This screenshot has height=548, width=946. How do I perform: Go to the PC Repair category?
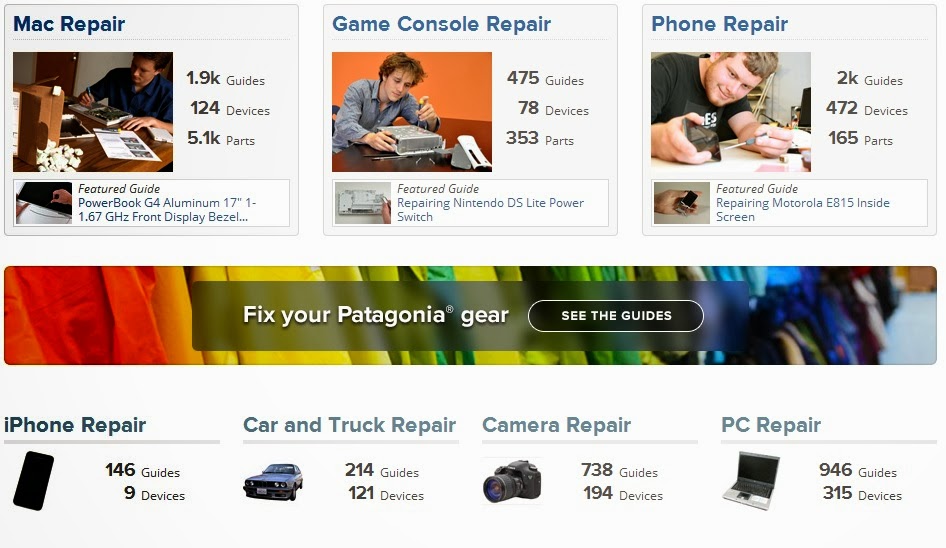(771, 425)
